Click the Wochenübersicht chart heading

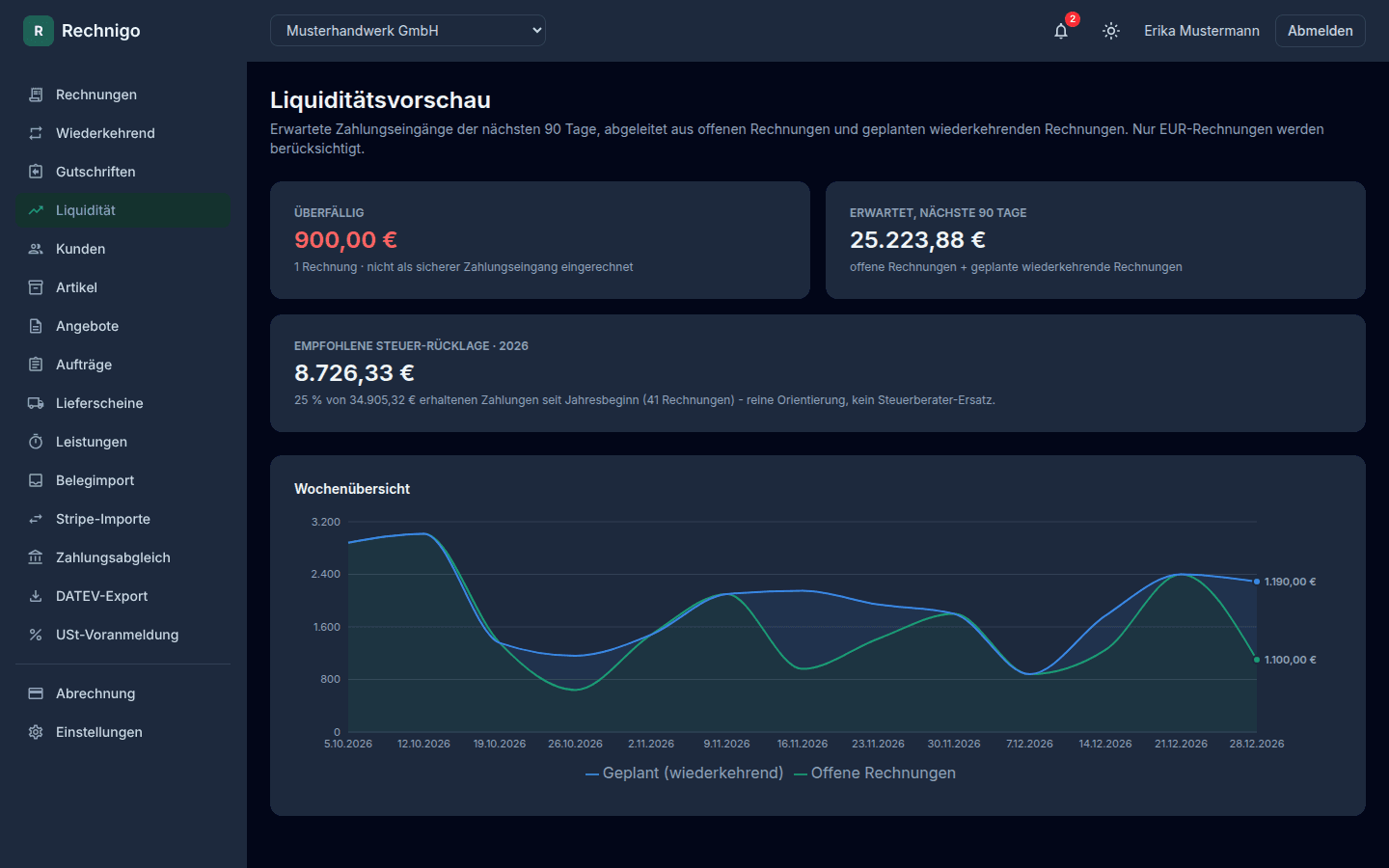point(352,489)
